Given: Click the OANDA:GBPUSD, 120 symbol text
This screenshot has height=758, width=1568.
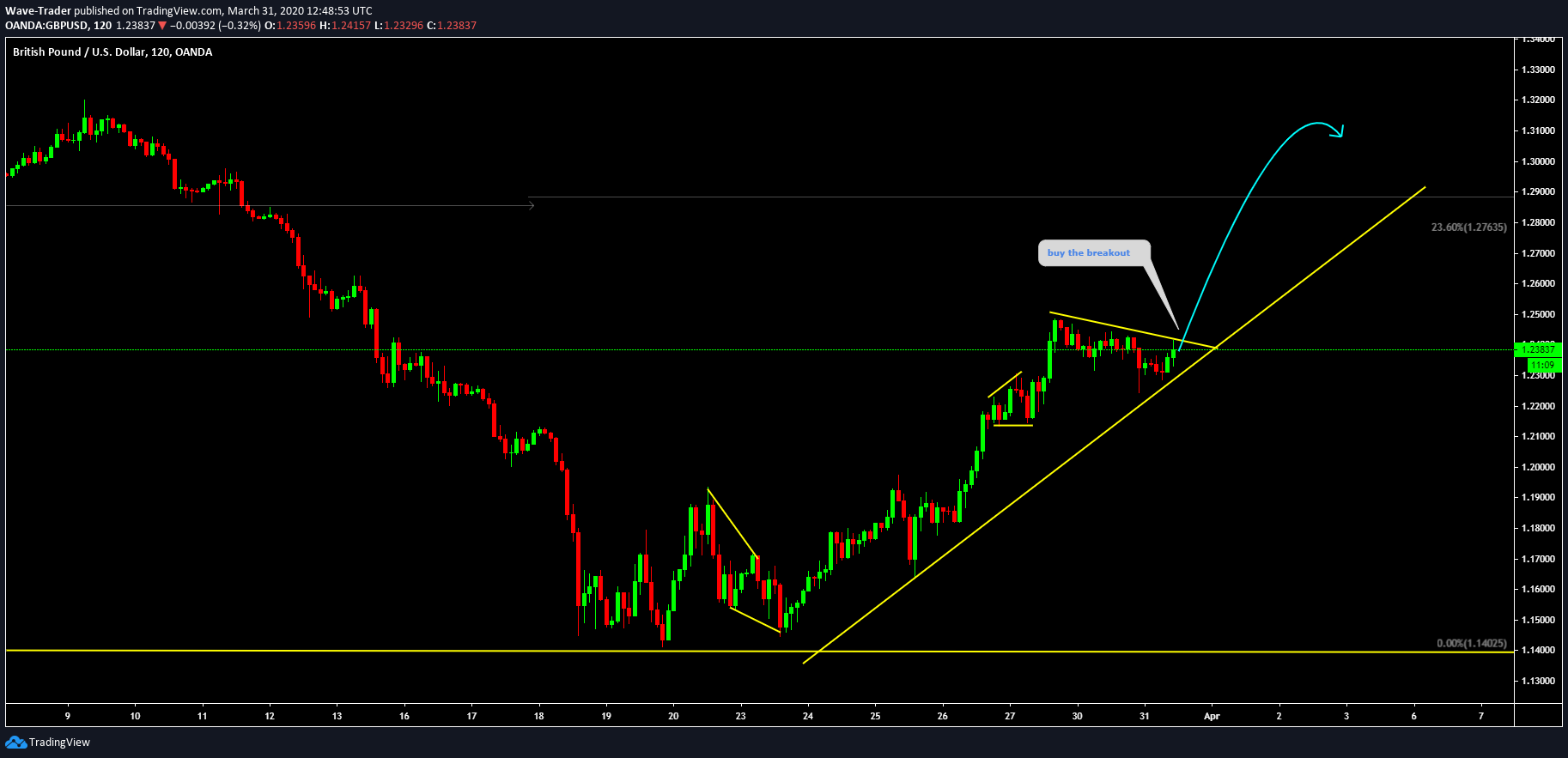Looking at the screenshot, I should [x=58, y=26].
